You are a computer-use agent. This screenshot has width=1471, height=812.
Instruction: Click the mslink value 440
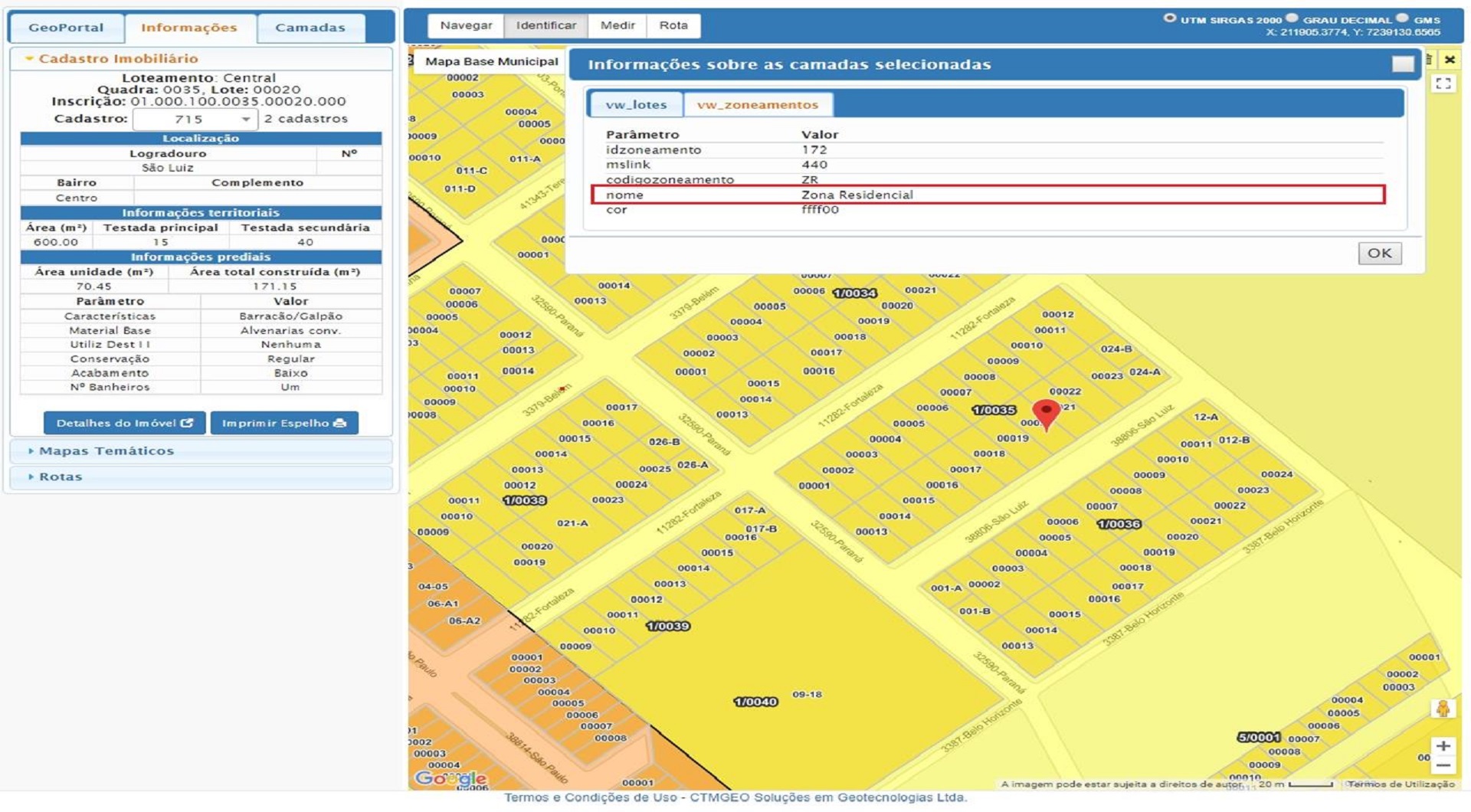coord(814,165)
